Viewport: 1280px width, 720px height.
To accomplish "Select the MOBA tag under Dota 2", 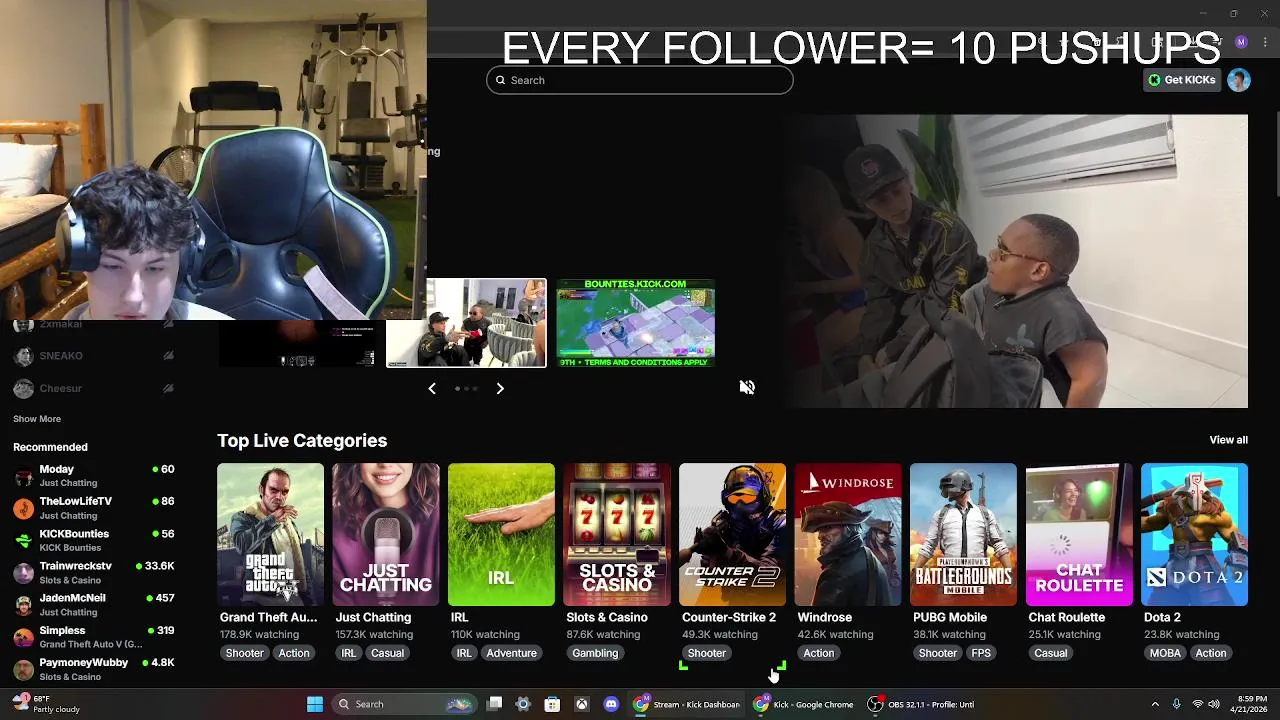I will click(1165, 653).
